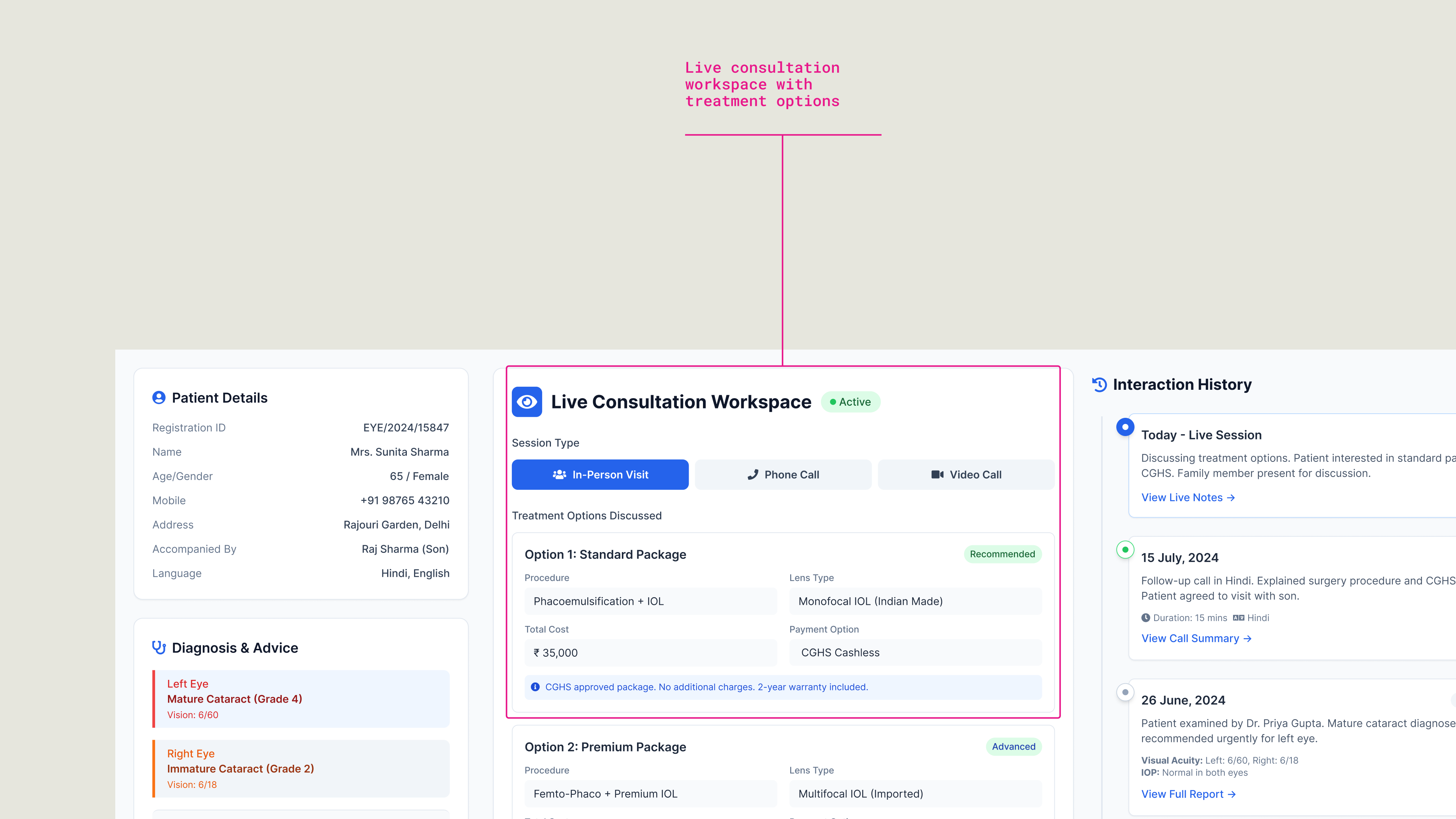Click the ₹ 35,000 total cost field
This screenshot has width=1456, height=819.
click(x=651, y=653)
